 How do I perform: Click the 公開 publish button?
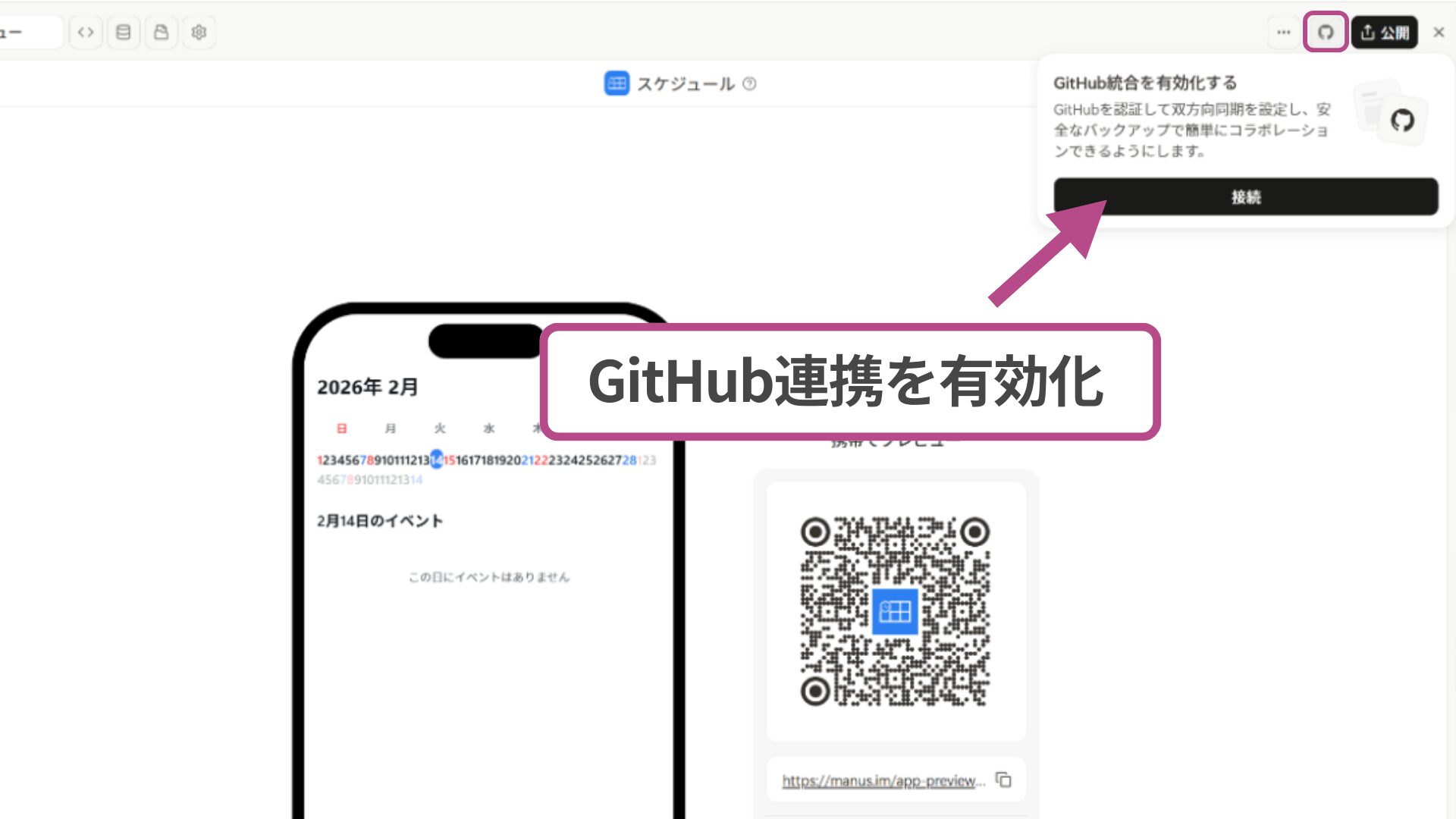click(1384, 32)
